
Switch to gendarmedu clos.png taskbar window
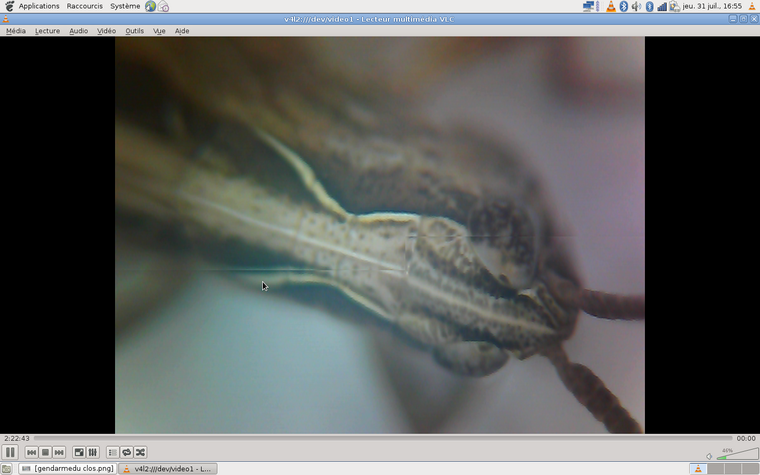(67, 468)
